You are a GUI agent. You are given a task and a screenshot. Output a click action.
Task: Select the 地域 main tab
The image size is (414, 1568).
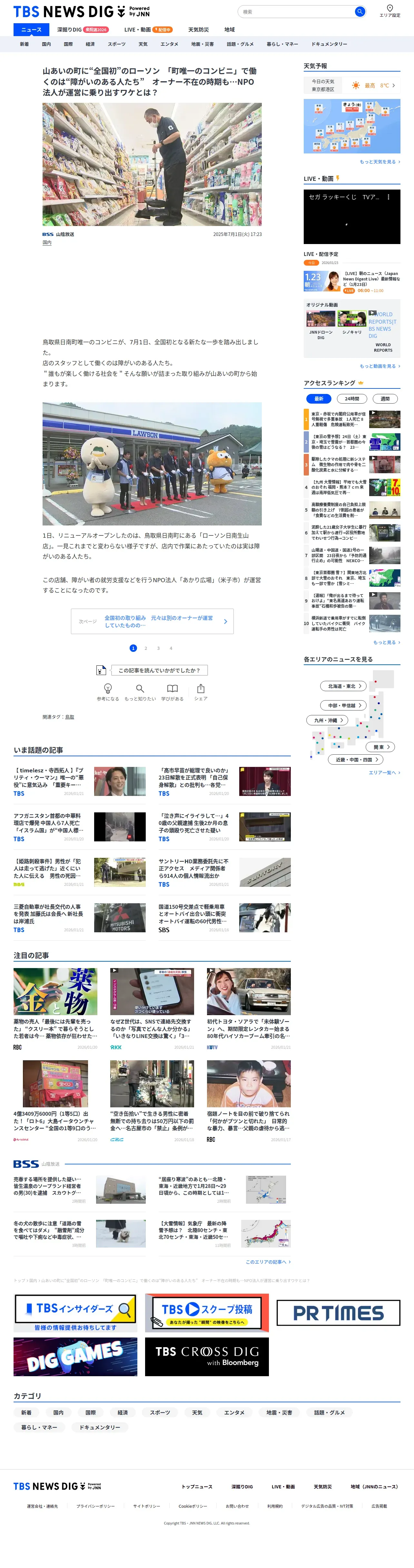click(230, 29)
